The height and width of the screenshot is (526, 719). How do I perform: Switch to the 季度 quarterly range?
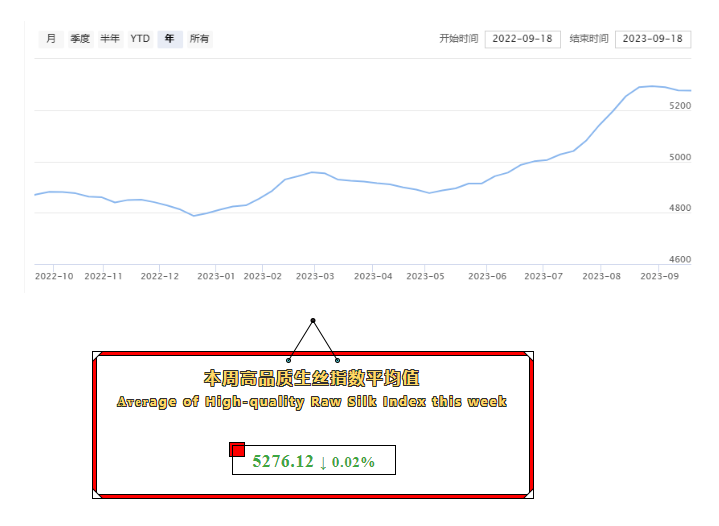click(x=80, y=39)
